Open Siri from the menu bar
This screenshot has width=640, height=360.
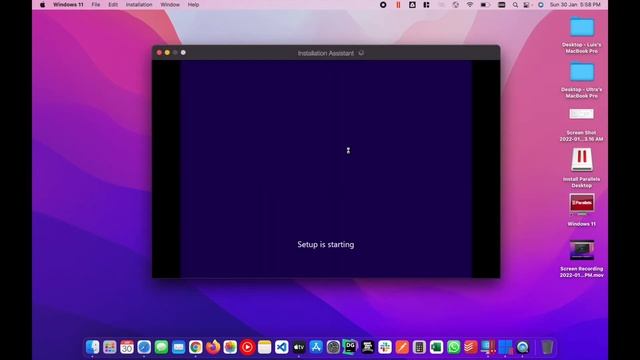click(540, 5)
